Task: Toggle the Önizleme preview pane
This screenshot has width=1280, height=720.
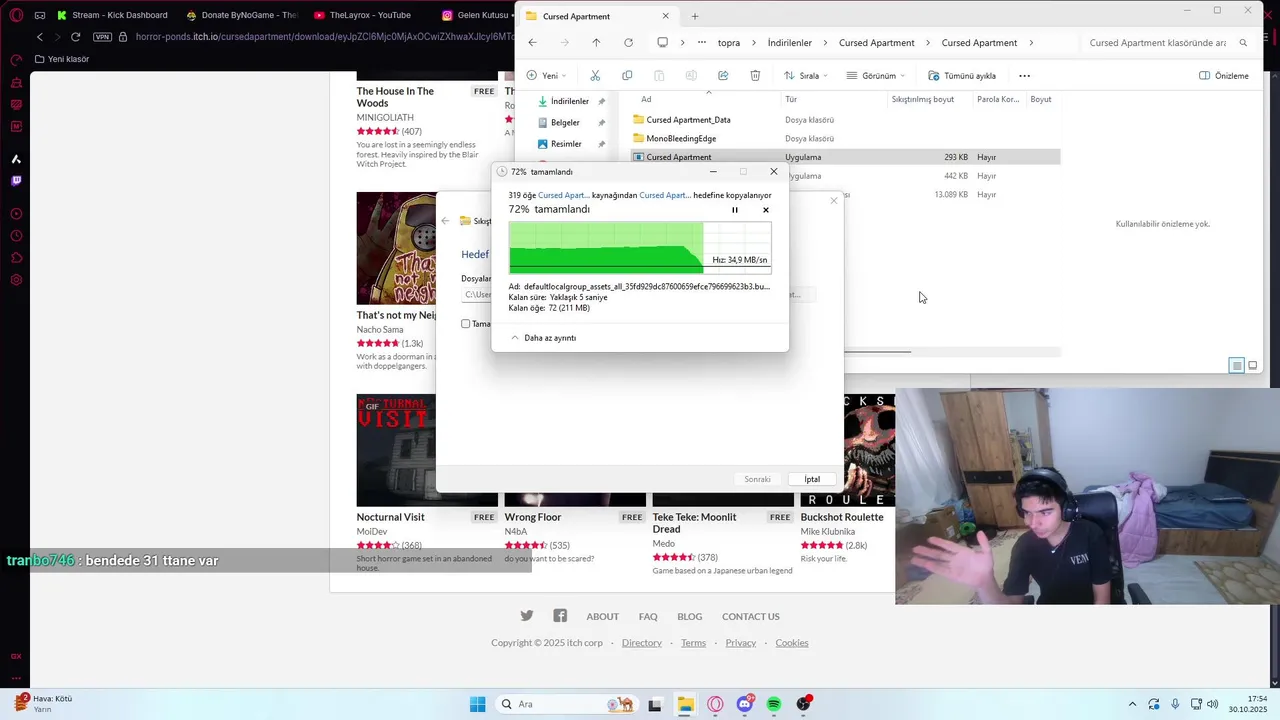Action: click(x=1224, y=76)
